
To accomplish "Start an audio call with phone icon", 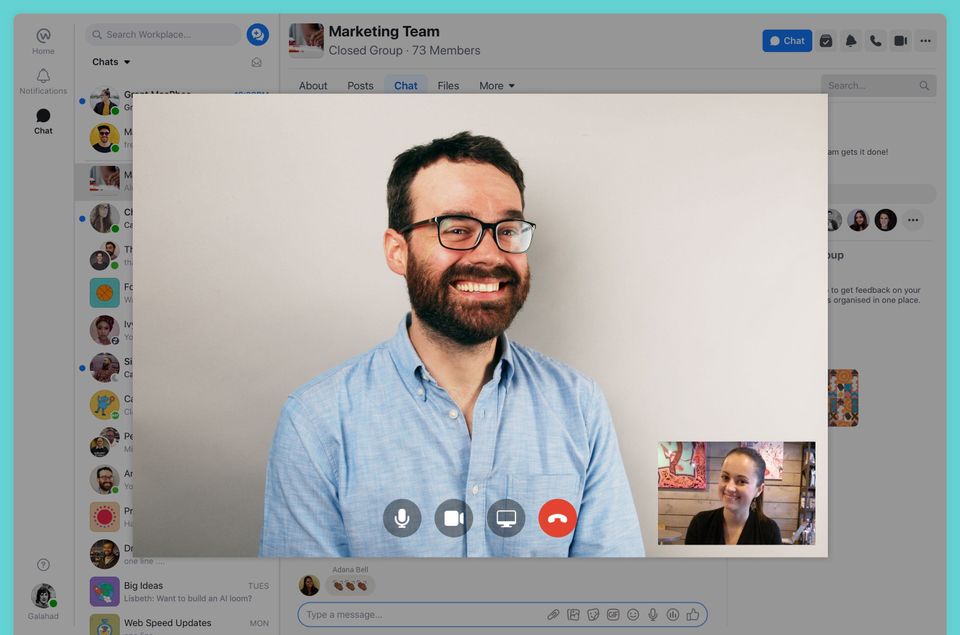I will [876, 41].
